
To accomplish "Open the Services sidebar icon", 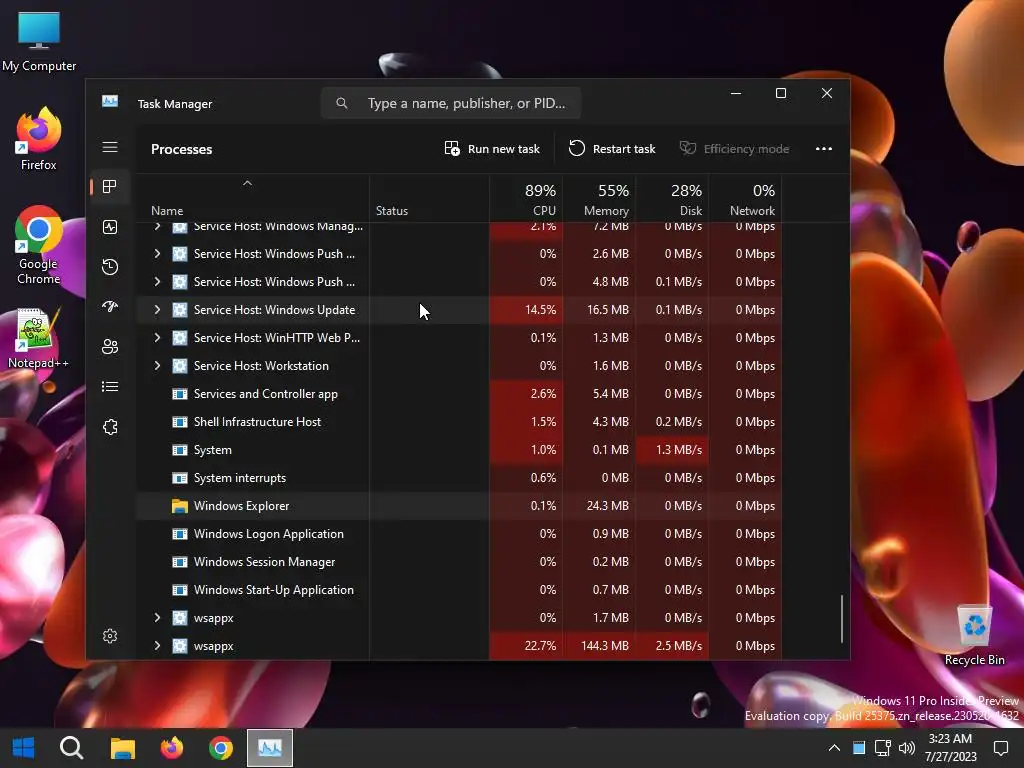I will pos(110,427).
